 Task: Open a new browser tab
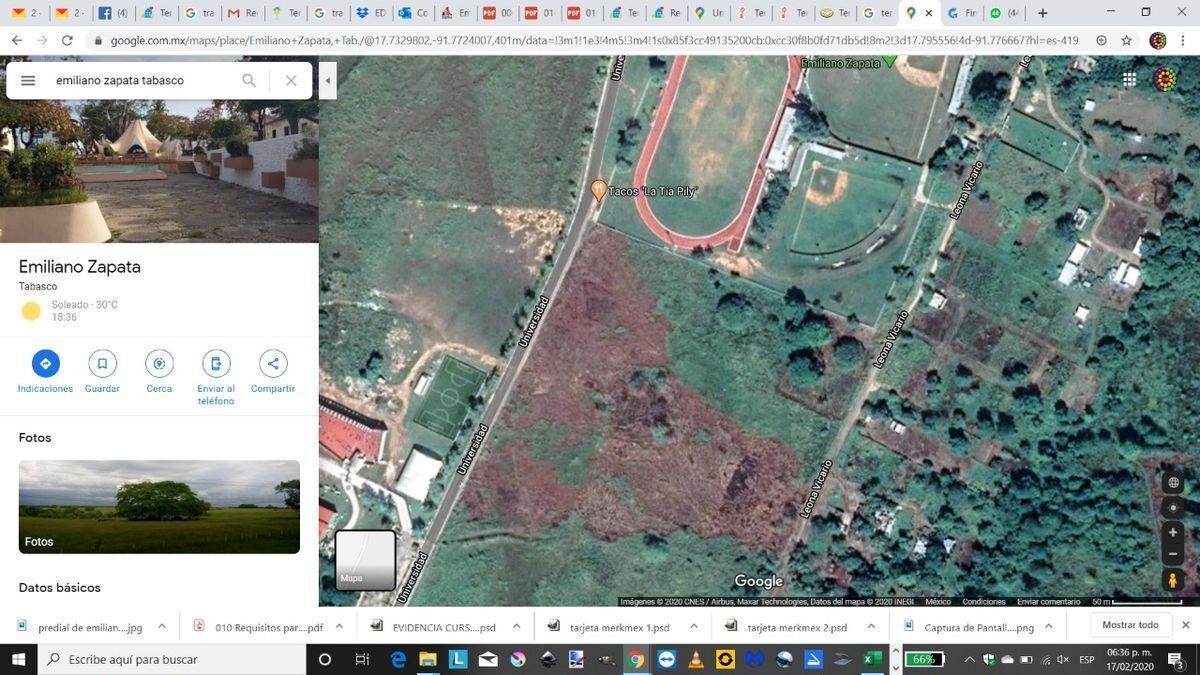point(1043,13)
